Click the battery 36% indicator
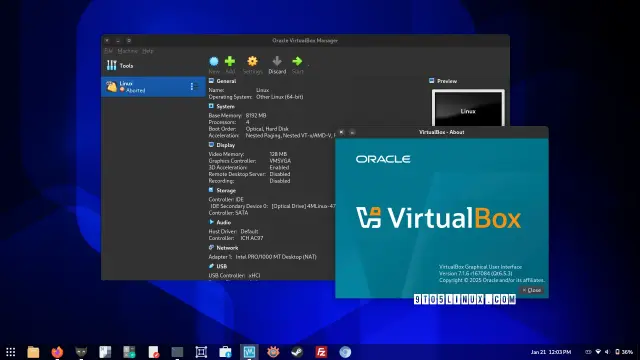 (624, 352)
